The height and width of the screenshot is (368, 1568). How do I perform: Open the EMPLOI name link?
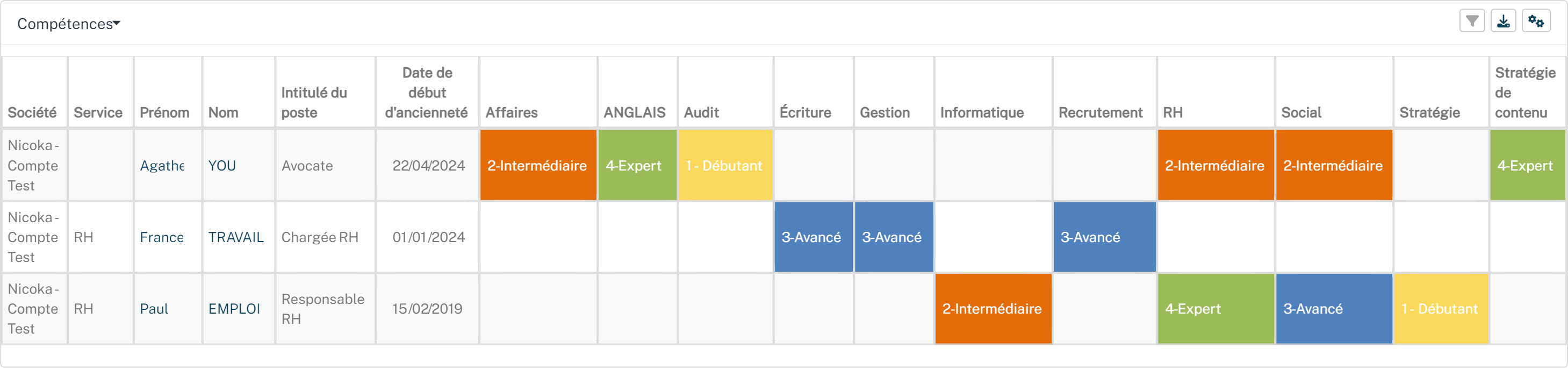tap(234, 309)
